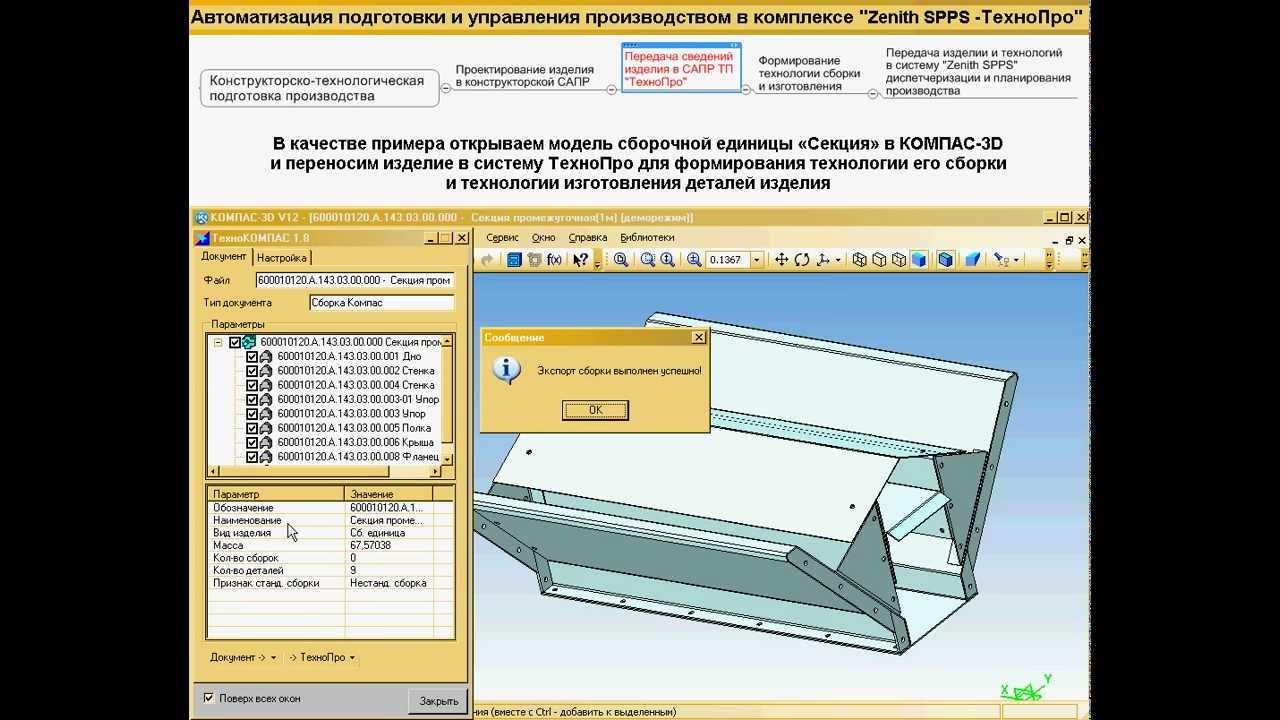Uncheck the 005 Полка part checkbox
1280x720 pixels.
251,428
